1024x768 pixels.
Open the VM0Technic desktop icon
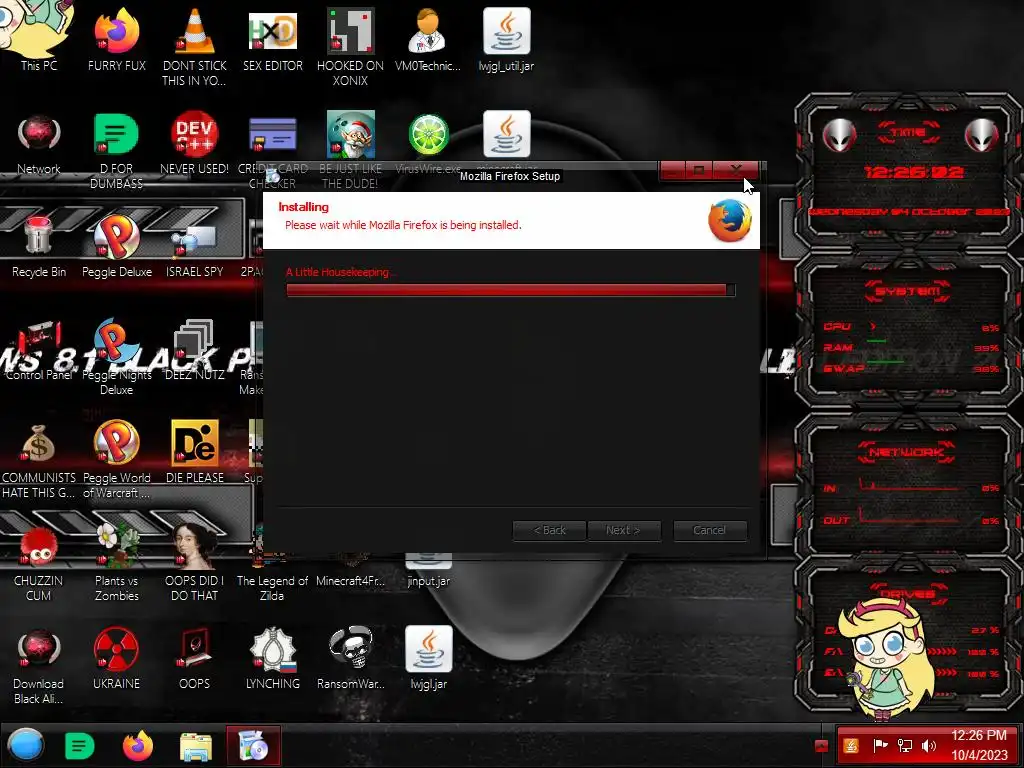428,39
